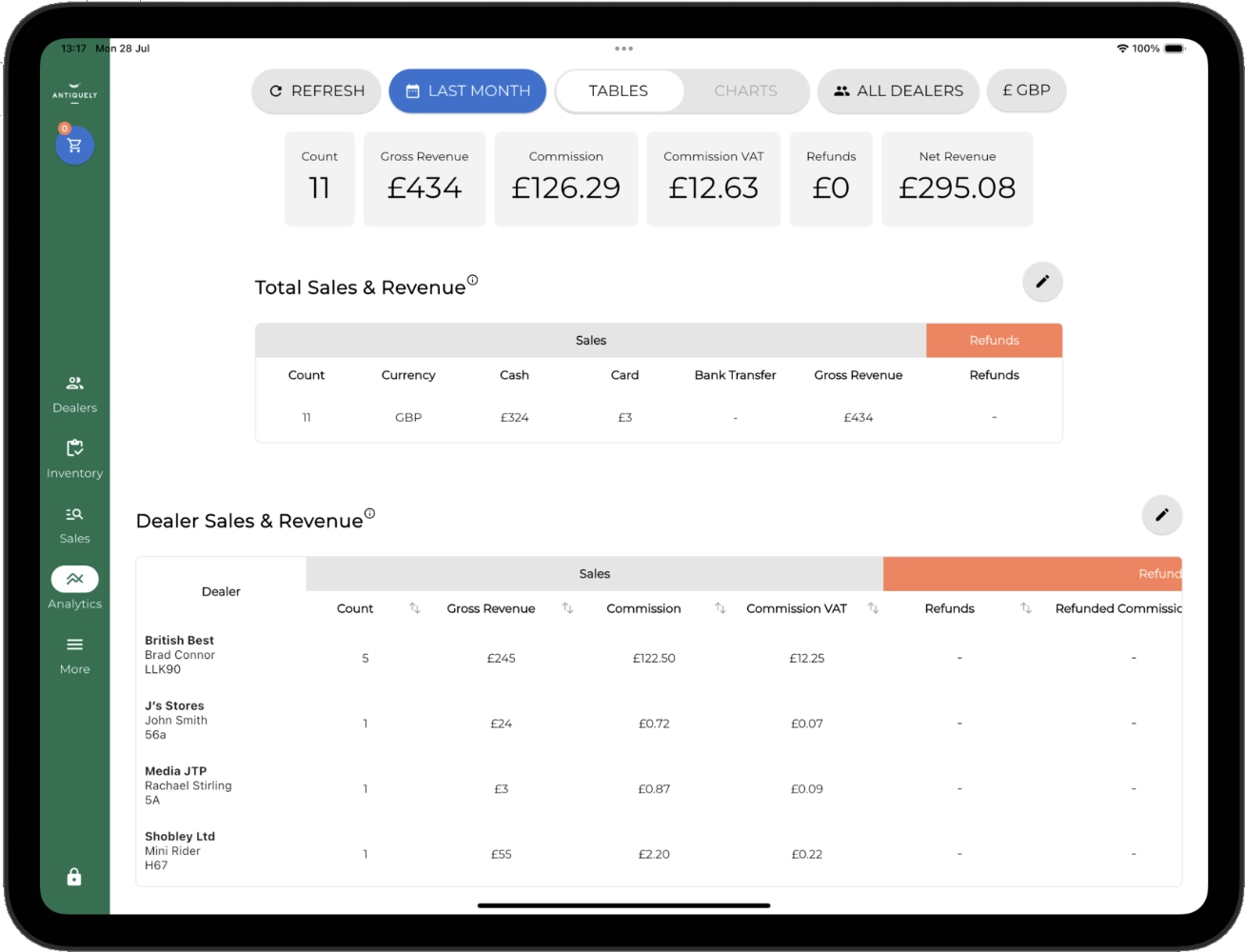Viewport: 1245px width, 952px height.
Task: Tap the Net Revenue £295.08 card
Action: [x=957, y=179]
